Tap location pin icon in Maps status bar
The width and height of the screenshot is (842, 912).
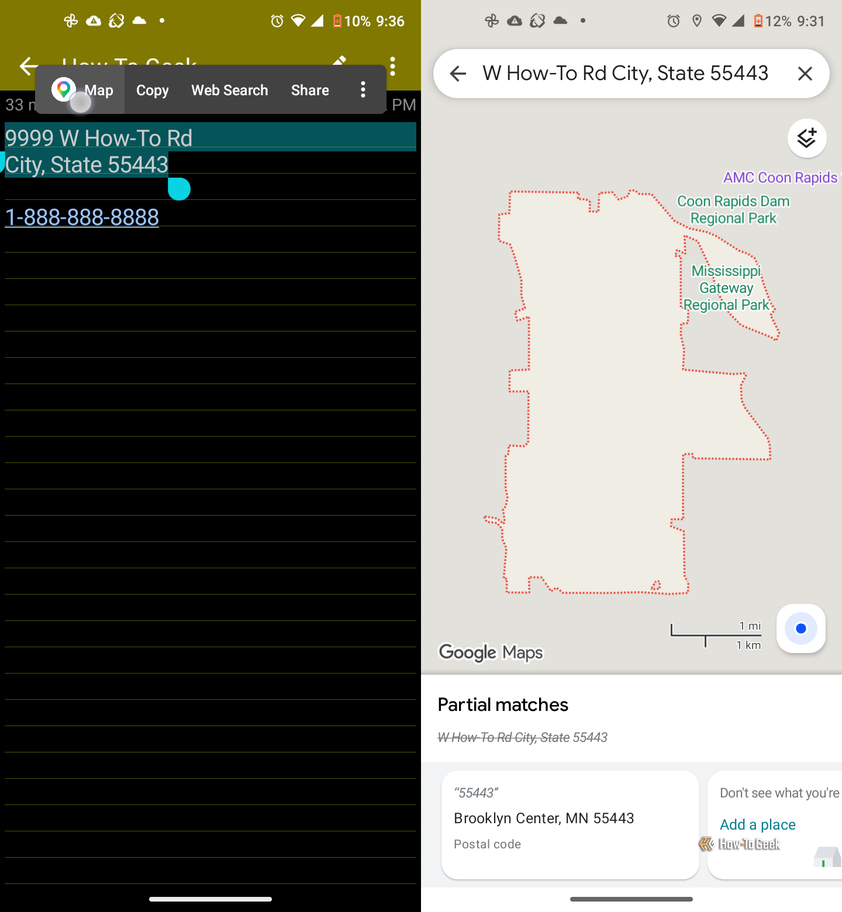tap(697, 22)
